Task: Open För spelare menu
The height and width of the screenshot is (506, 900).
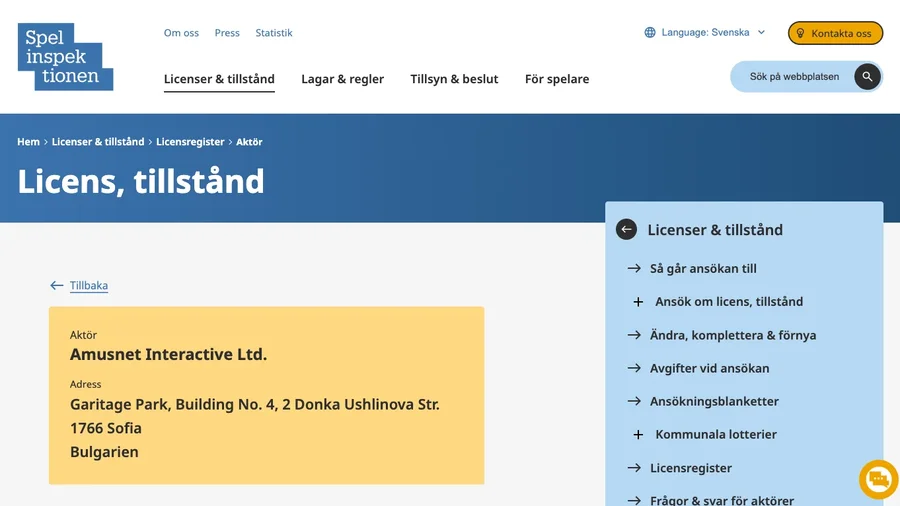Action: [x=557, y=79]
